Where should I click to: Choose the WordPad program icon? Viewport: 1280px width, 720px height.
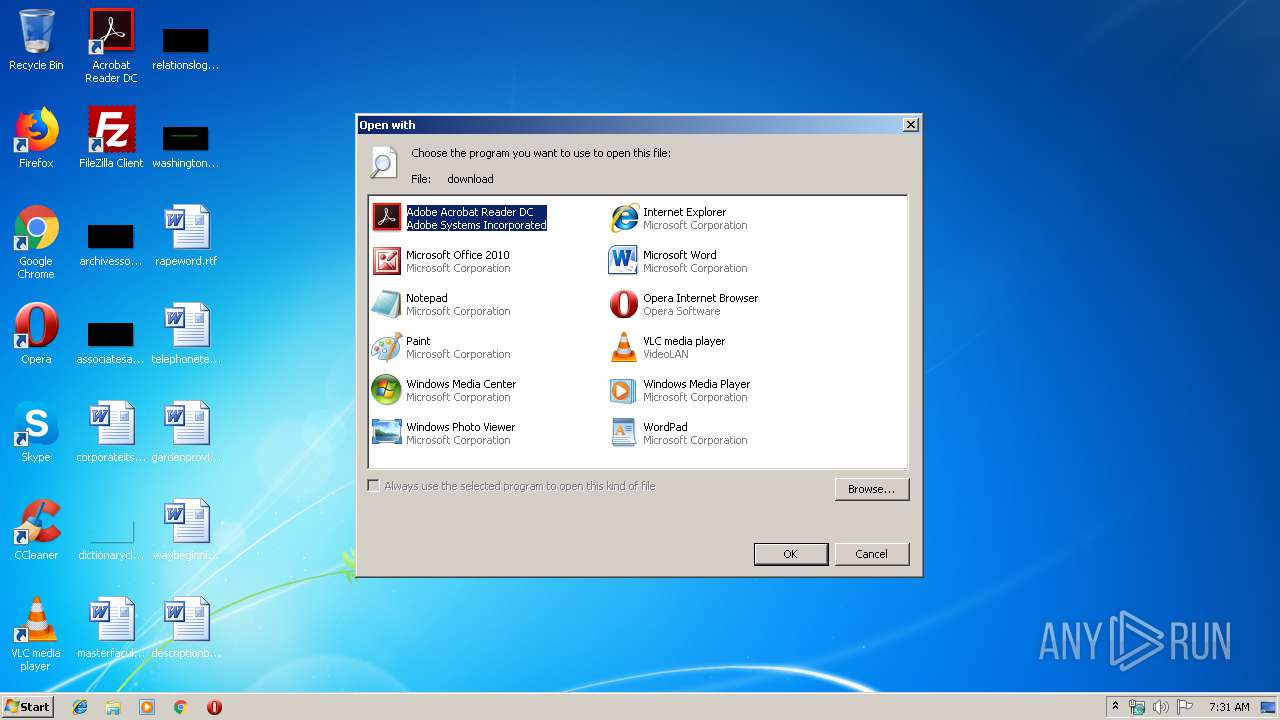[624, 433]
